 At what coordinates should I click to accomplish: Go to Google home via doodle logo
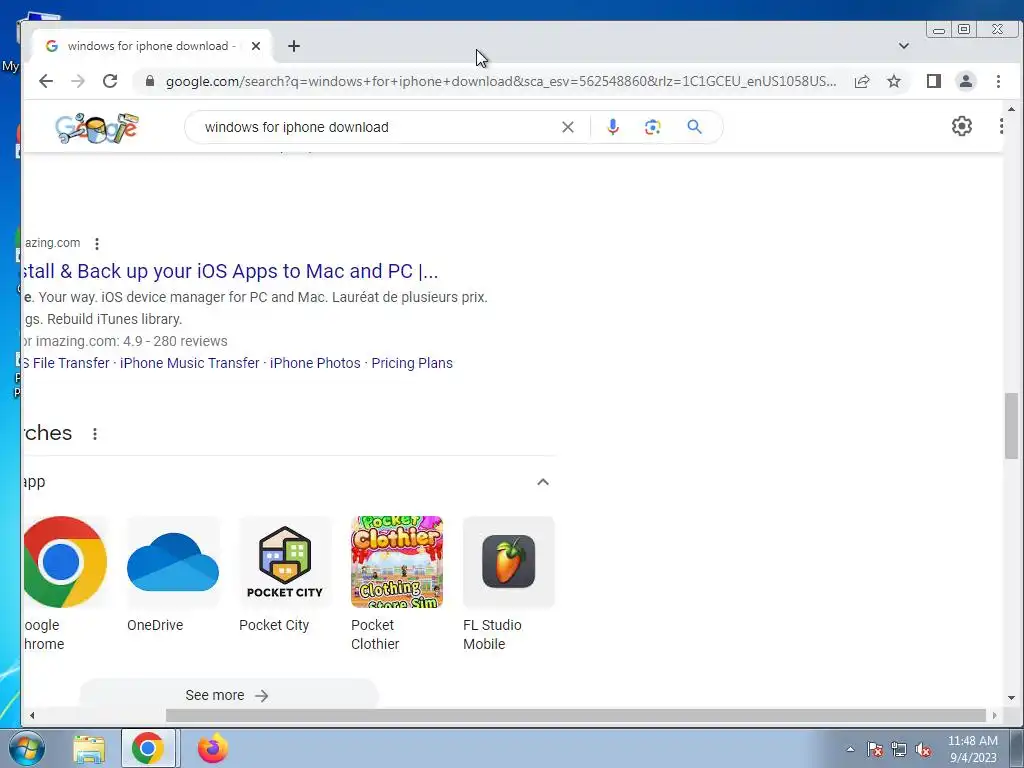tap(97, 128)
